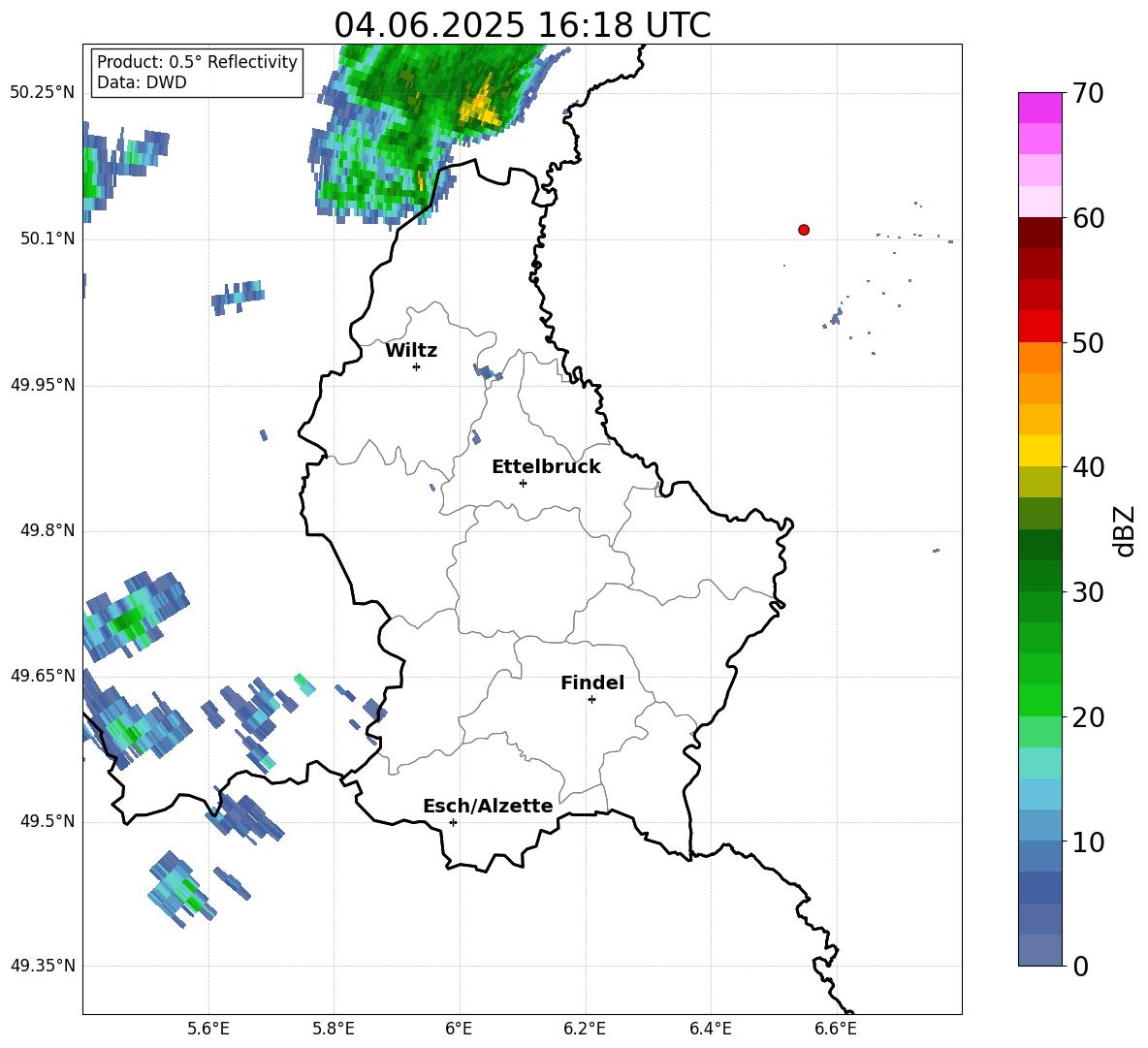The height and width of the screenshot is (1048, 1148).
Task: Click the dark green colorbar swatch near 30
Action: [x=1039, y=576]
